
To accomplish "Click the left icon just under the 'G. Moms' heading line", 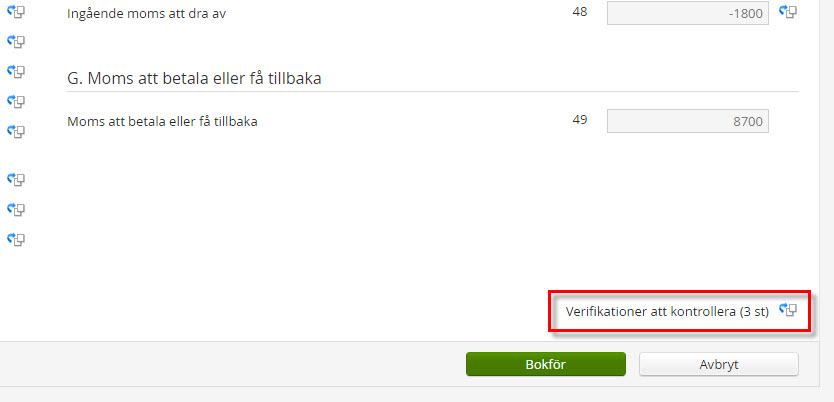I will (x=16, y=101).
